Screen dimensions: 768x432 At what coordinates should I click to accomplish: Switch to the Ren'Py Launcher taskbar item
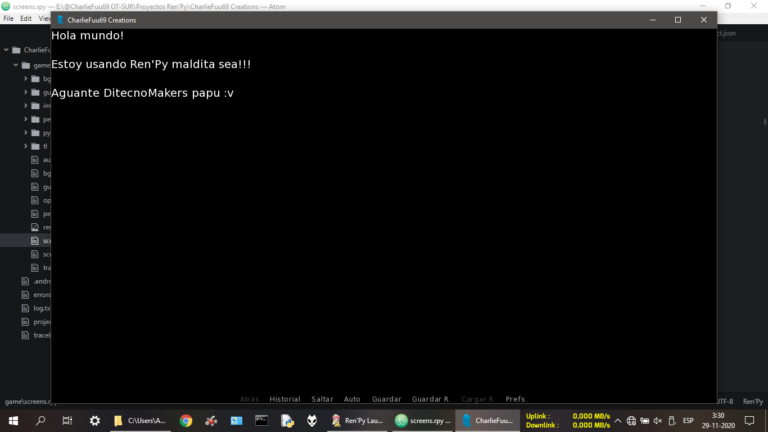click(x=358, y=421)
